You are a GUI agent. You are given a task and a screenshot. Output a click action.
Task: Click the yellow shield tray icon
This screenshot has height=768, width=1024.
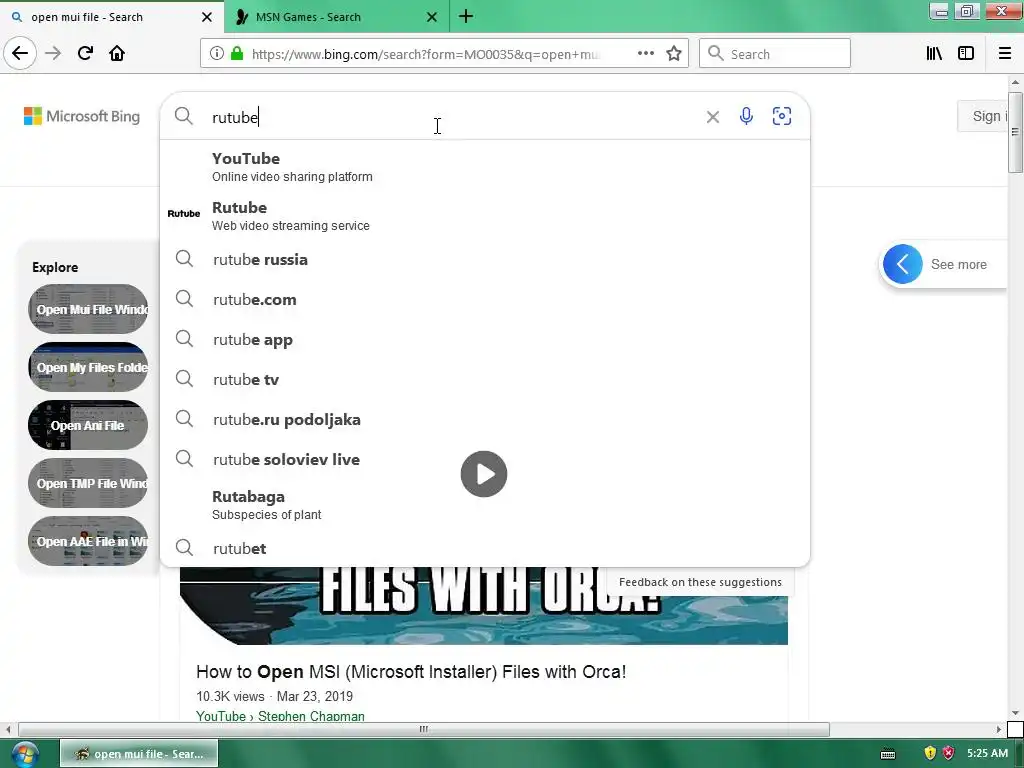[x=930, y=754]
